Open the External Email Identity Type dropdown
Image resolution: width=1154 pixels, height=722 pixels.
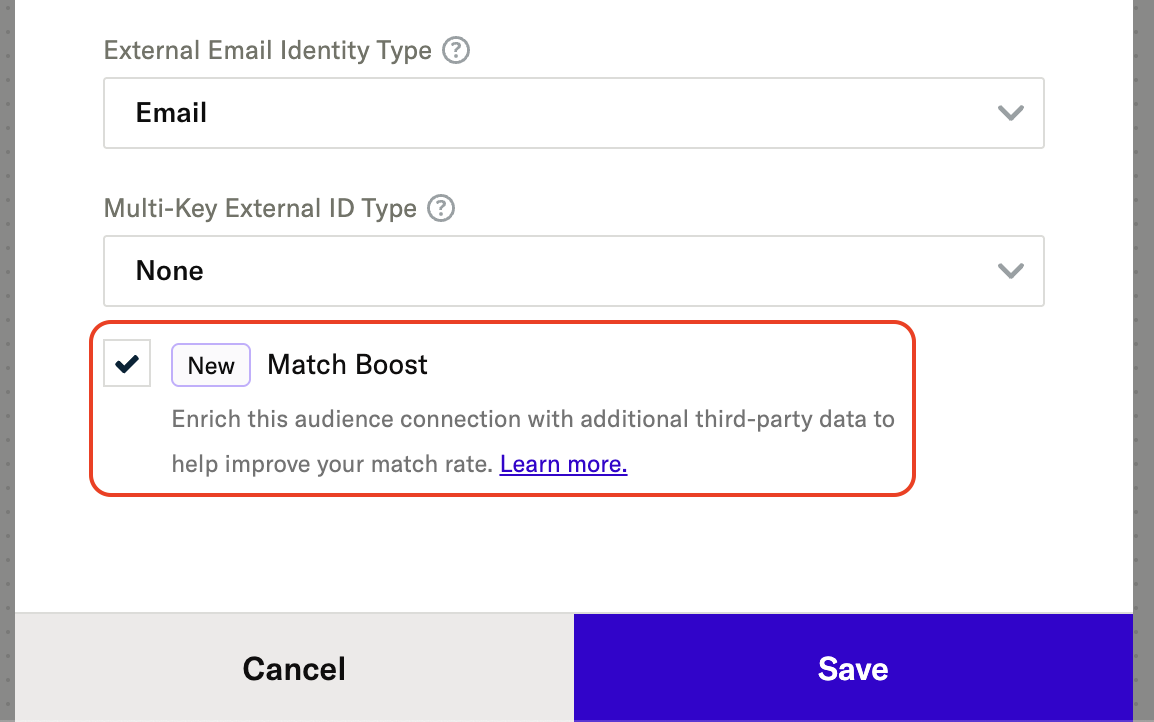pos(573,113)
